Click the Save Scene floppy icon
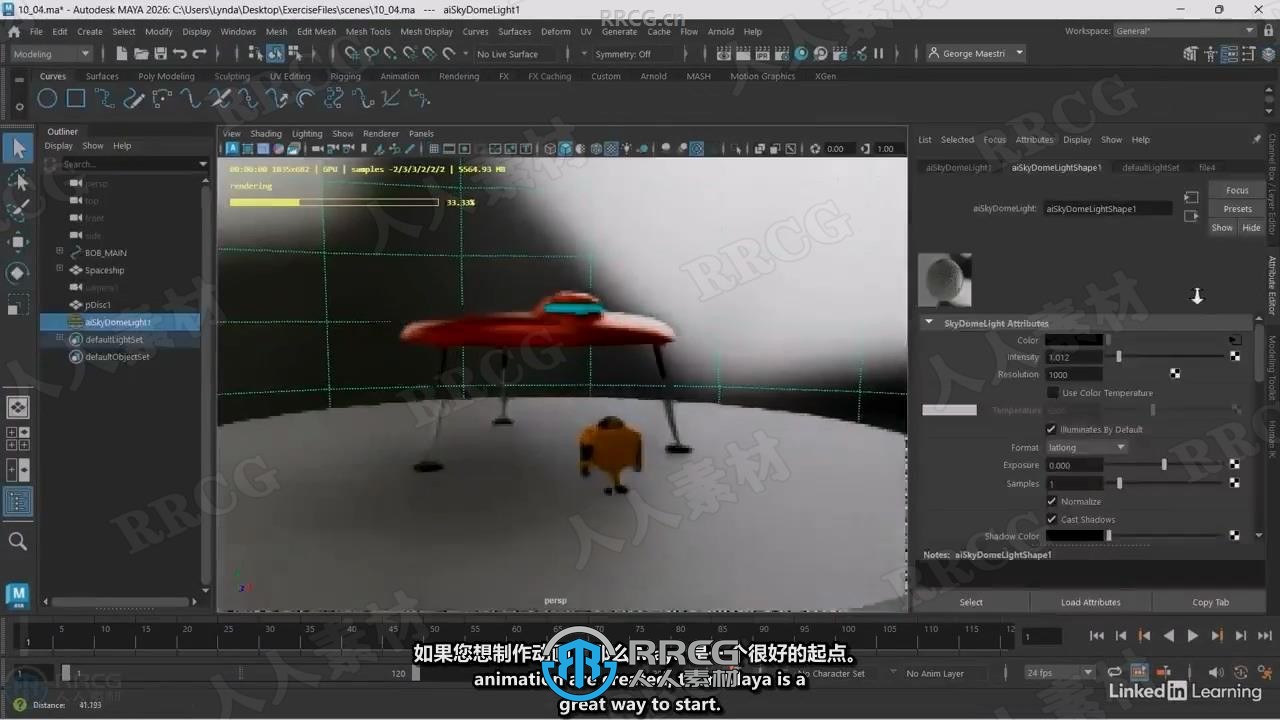This screenshot has width=1280, height=720. point(160,54)
